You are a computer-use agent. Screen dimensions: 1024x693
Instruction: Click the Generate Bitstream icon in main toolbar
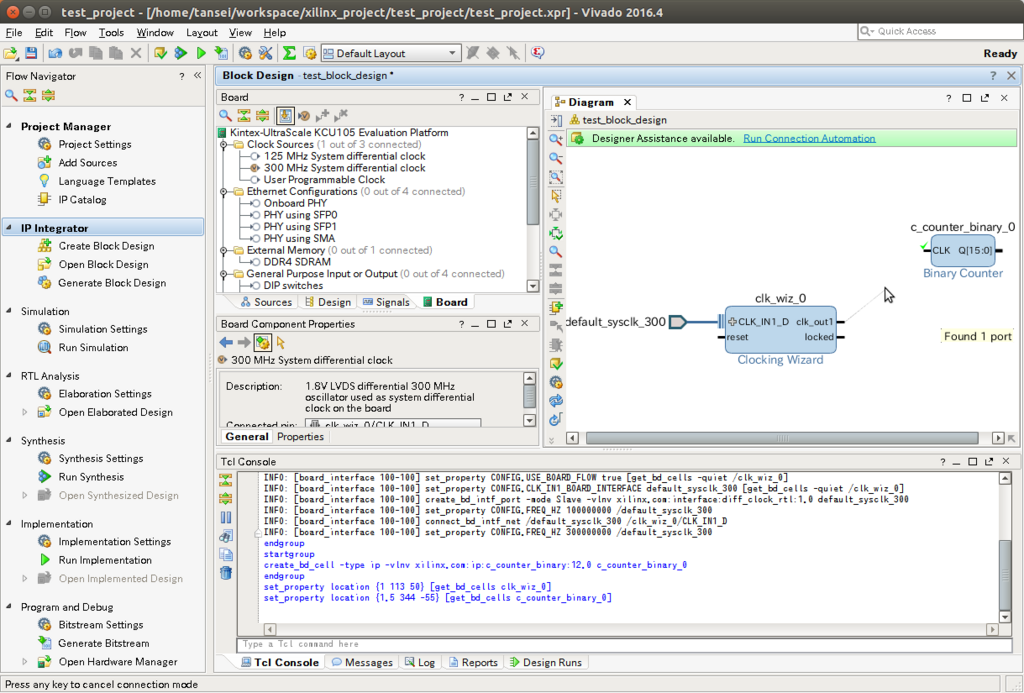point(221,54)
